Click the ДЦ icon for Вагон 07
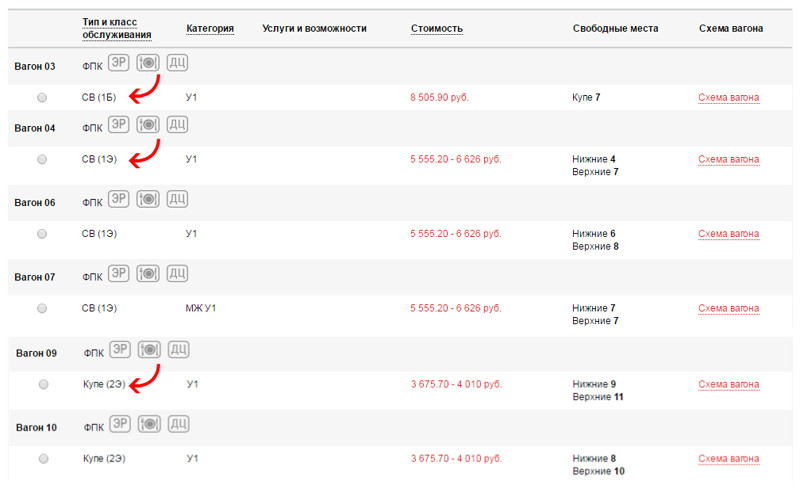Viewport: 800px width, 489px height. [177, 274]
